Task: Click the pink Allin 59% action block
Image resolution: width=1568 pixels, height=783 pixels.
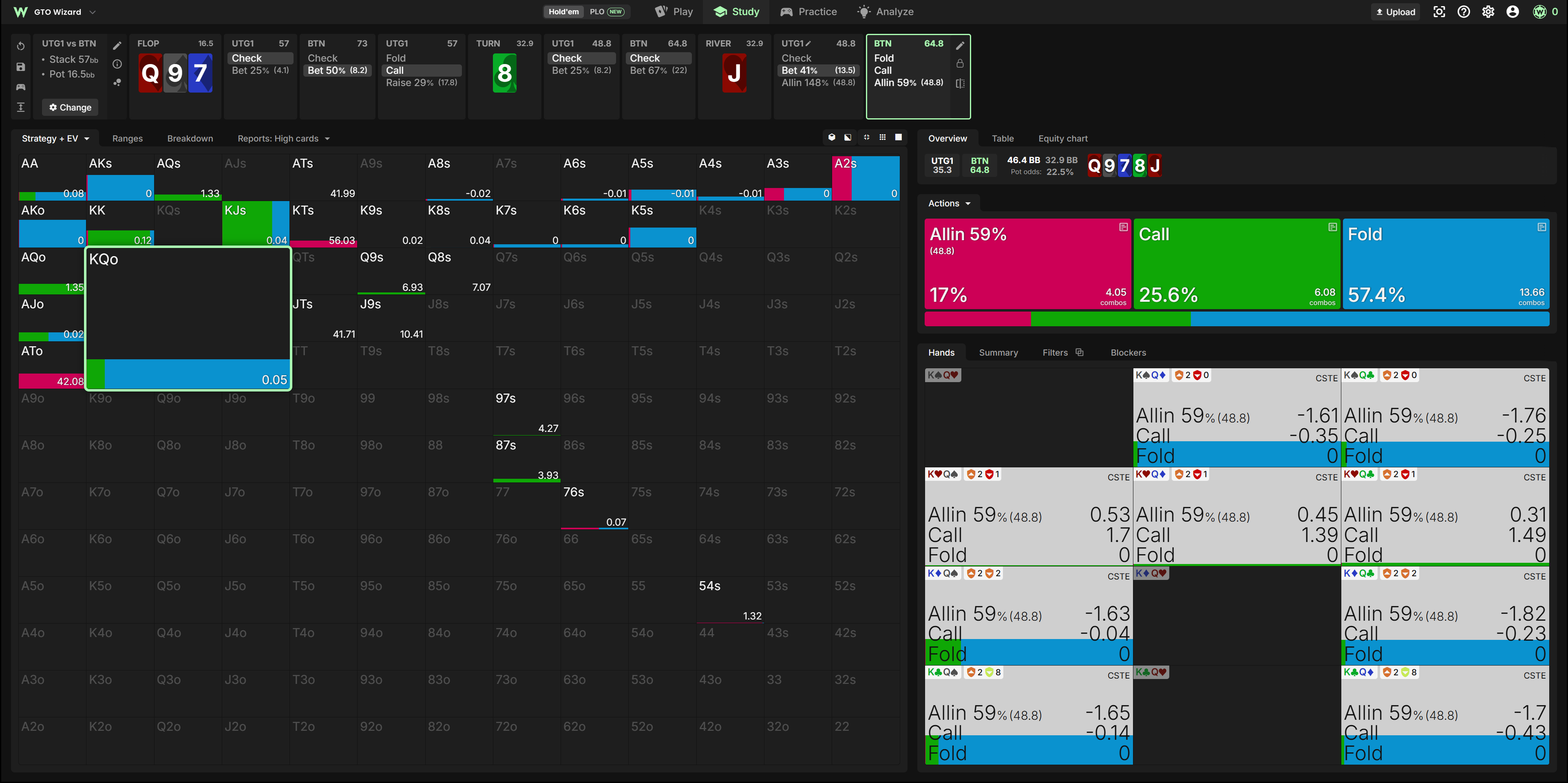Action: pyautogui.click(x=1027, y=264)
